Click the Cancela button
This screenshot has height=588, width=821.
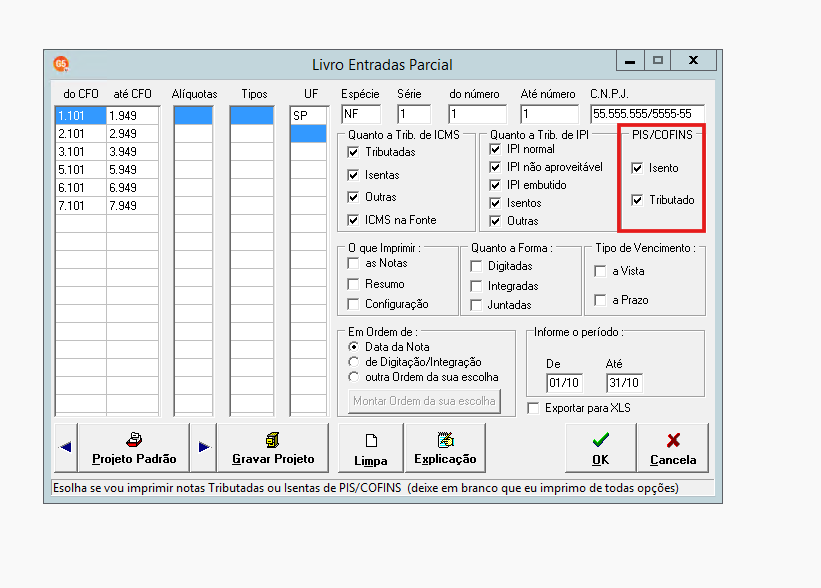(673, 448)
